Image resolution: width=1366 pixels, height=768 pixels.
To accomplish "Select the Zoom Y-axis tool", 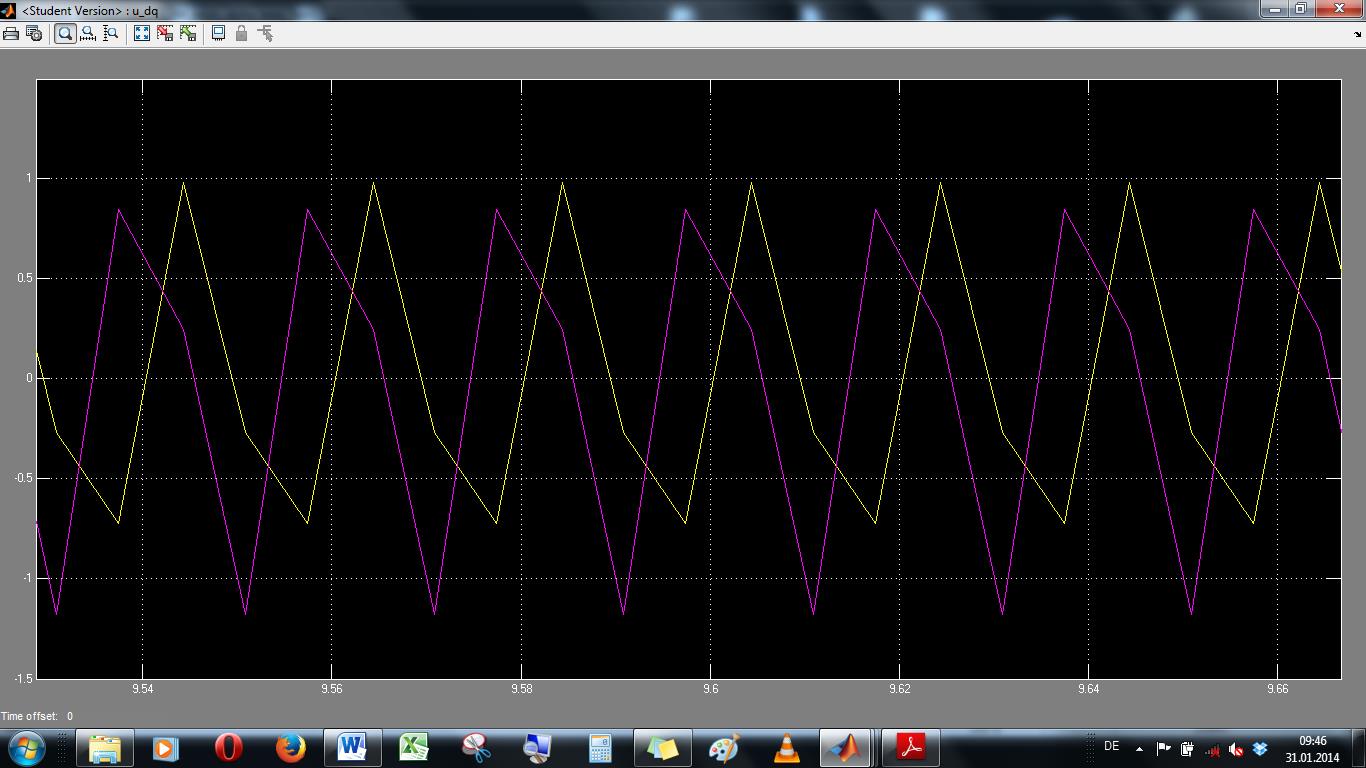I will (x=111, y=33).
